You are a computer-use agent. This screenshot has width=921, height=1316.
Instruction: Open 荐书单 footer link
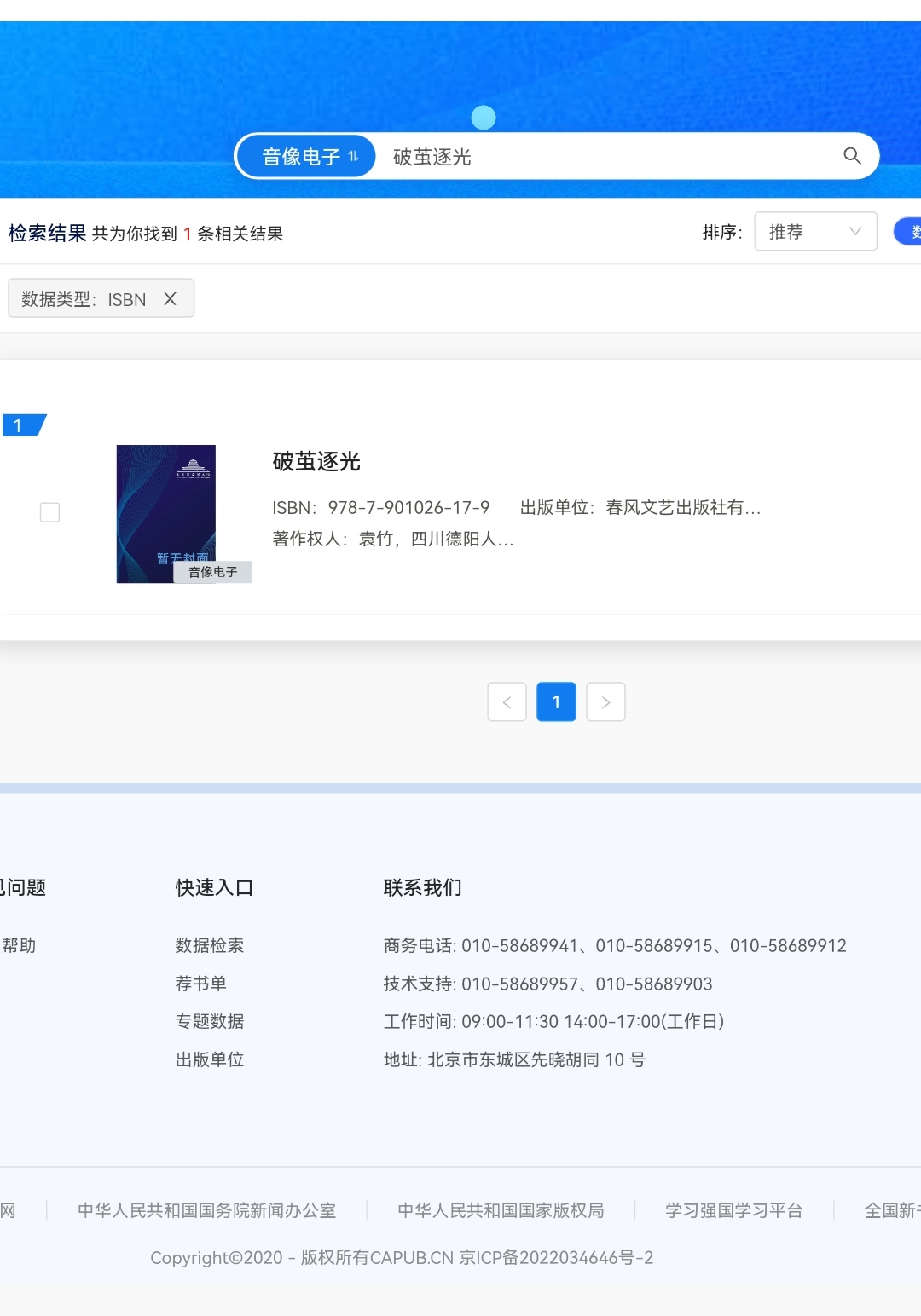[201, 984]
